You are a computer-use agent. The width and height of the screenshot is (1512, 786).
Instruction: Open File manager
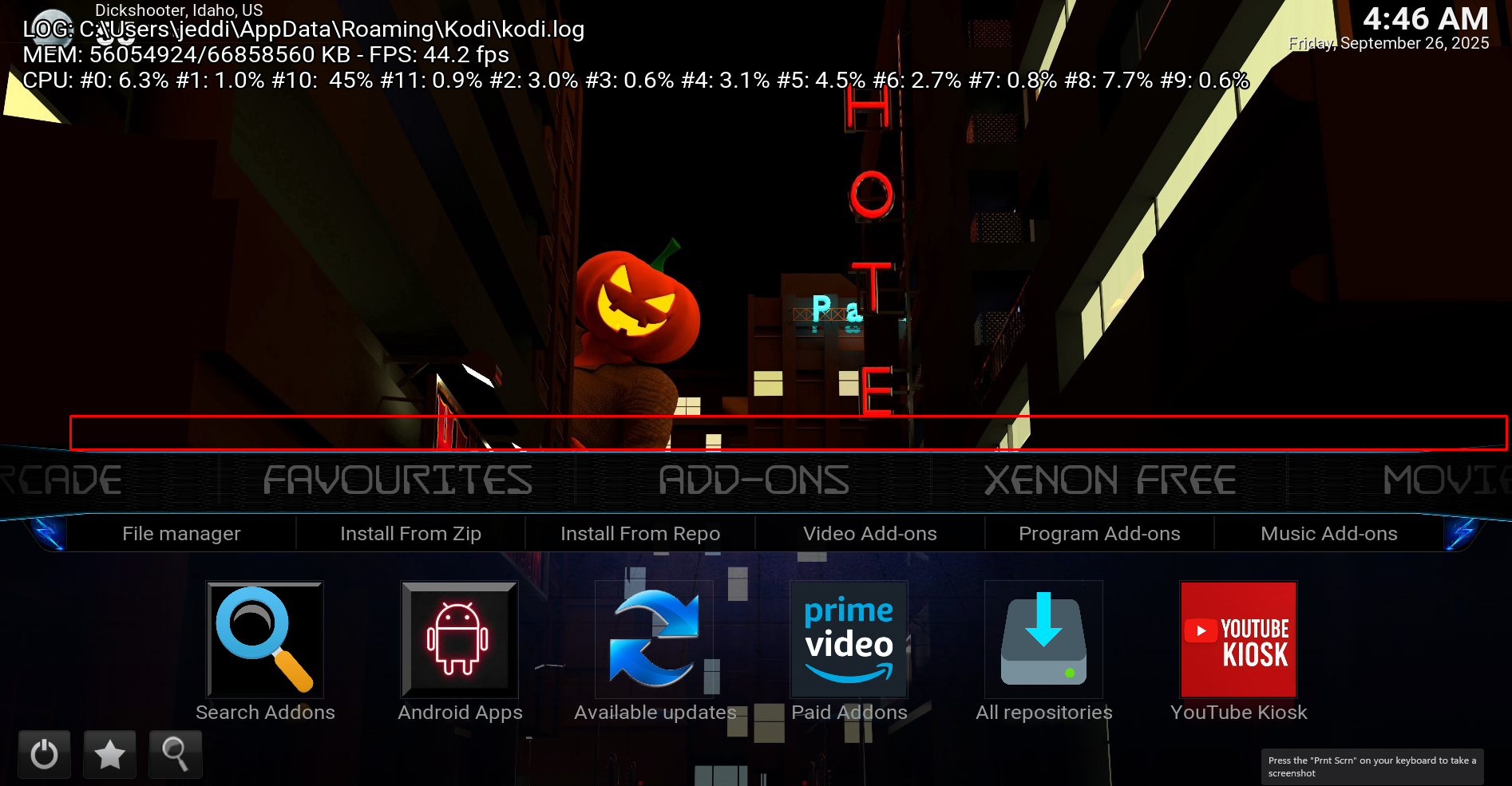(181, 533)
